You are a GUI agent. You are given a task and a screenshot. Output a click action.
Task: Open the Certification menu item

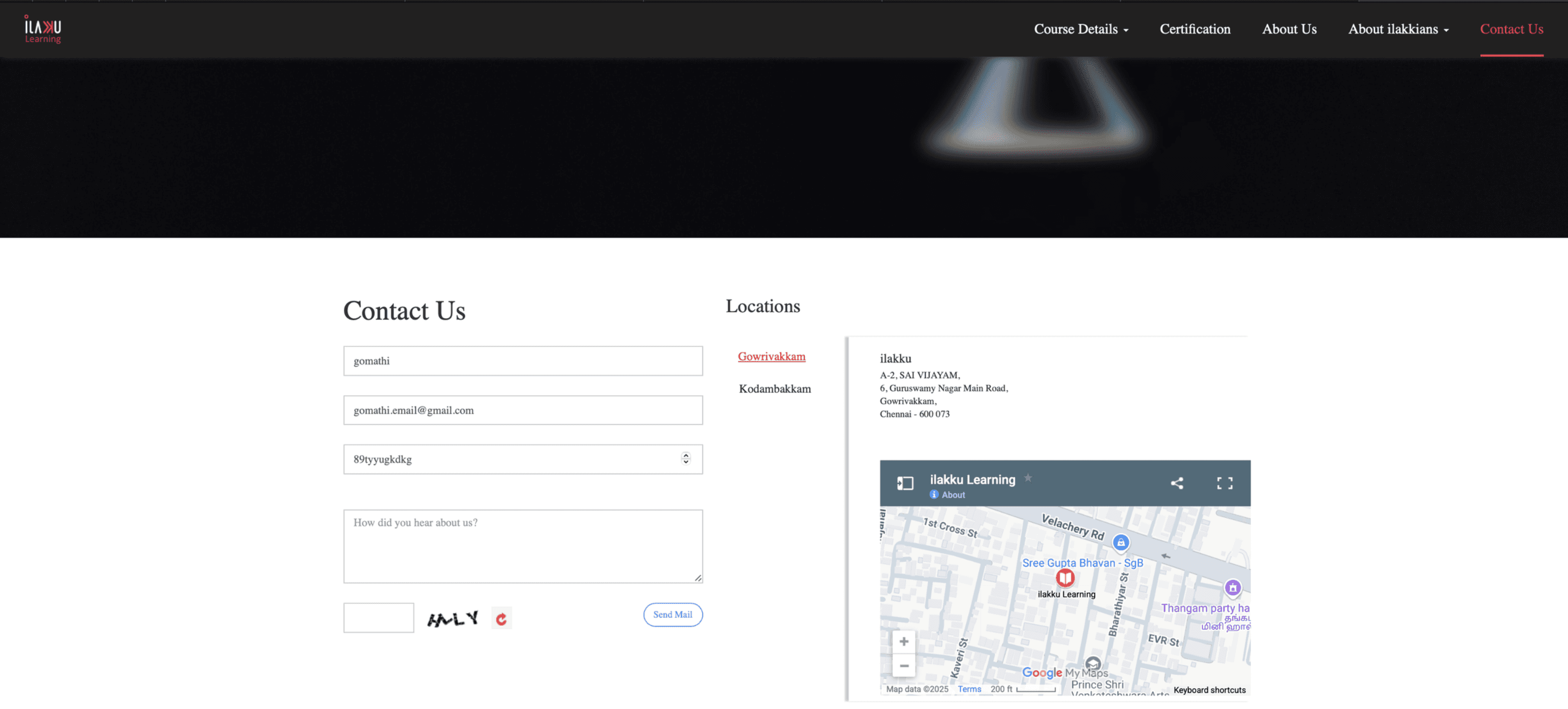point(1194,29)
